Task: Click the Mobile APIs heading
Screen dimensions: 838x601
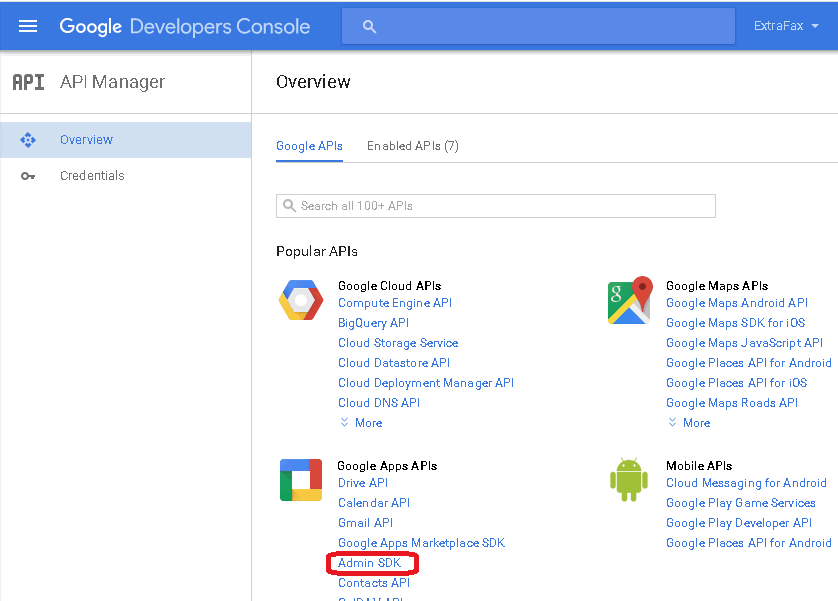Action: click(x=699, y=466)
